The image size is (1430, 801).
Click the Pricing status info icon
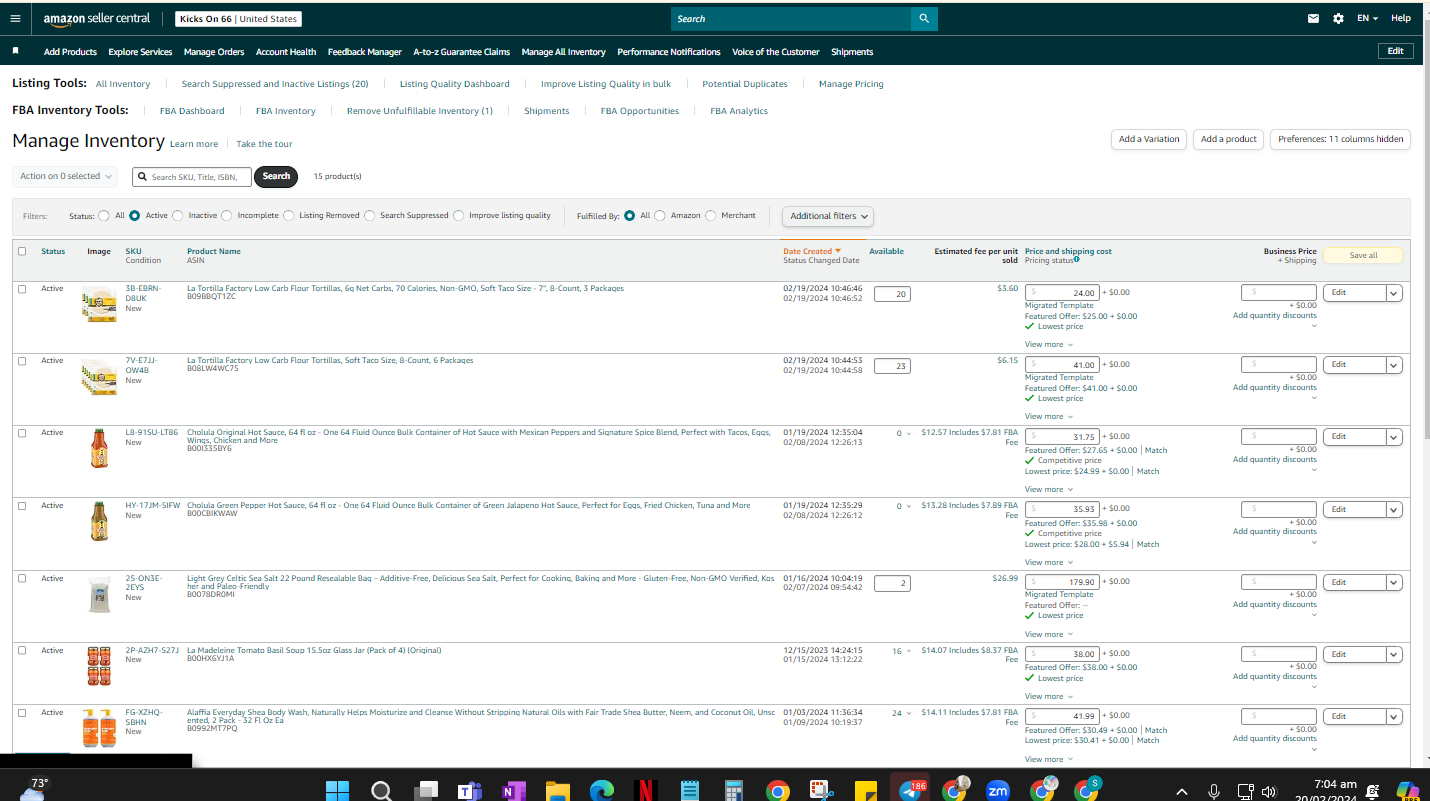coord(1076,260)
